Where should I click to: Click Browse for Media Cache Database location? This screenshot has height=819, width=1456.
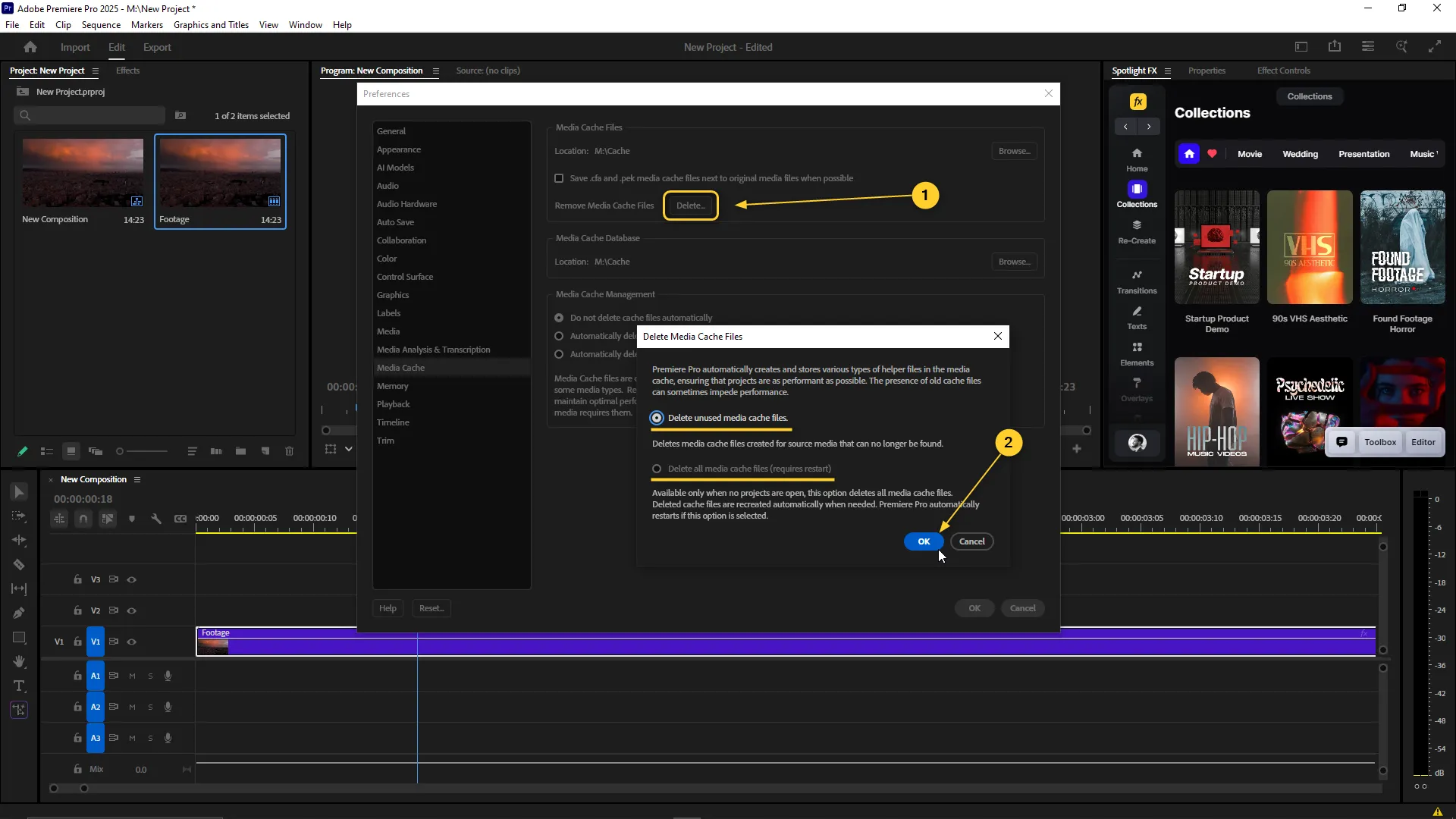tap(1014, 262)
